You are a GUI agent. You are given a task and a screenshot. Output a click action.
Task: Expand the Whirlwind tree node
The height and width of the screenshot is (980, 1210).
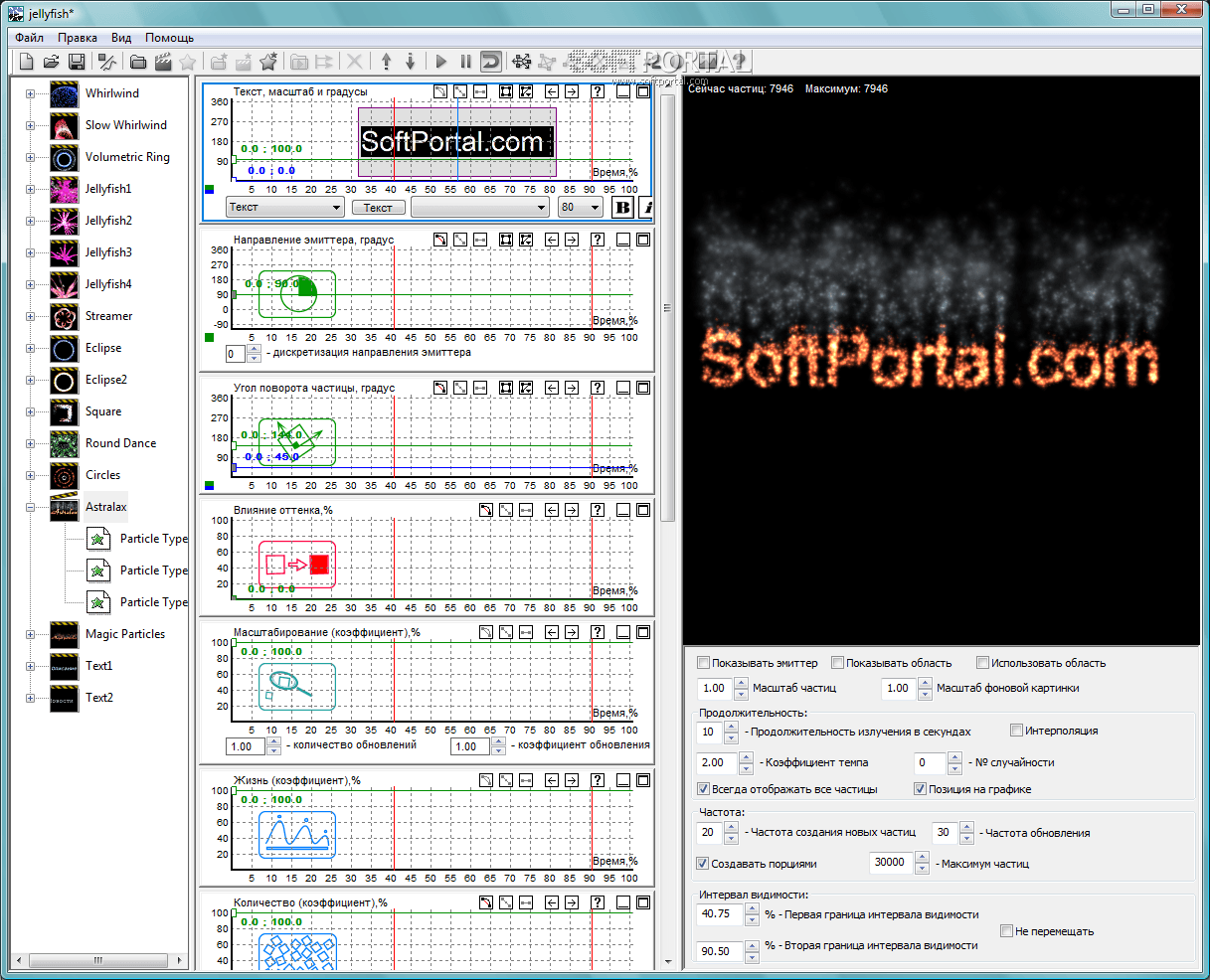click(30, 93)
